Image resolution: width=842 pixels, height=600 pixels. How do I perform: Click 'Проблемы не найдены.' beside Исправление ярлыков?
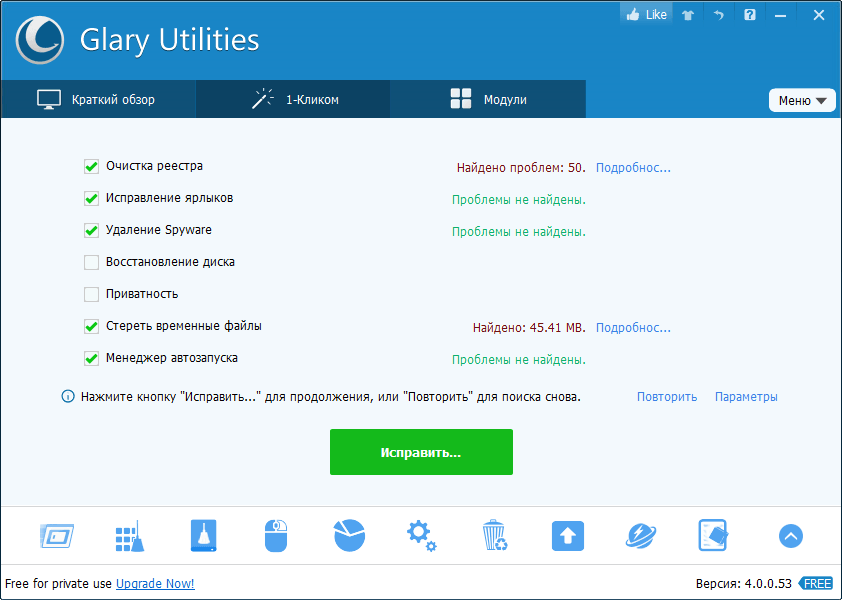coord(519,200)
